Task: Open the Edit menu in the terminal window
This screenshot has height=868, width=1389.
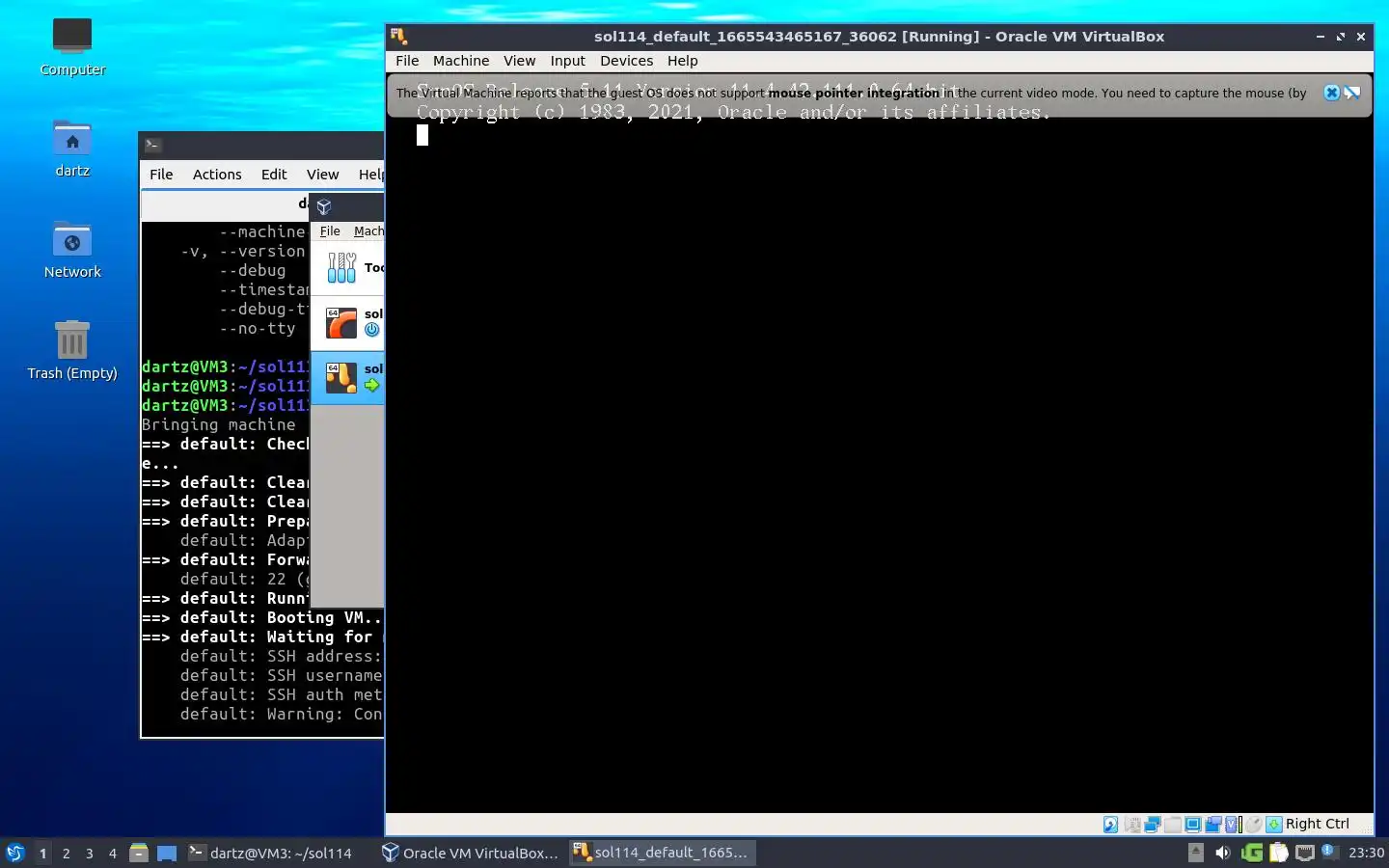Action: 274,175
